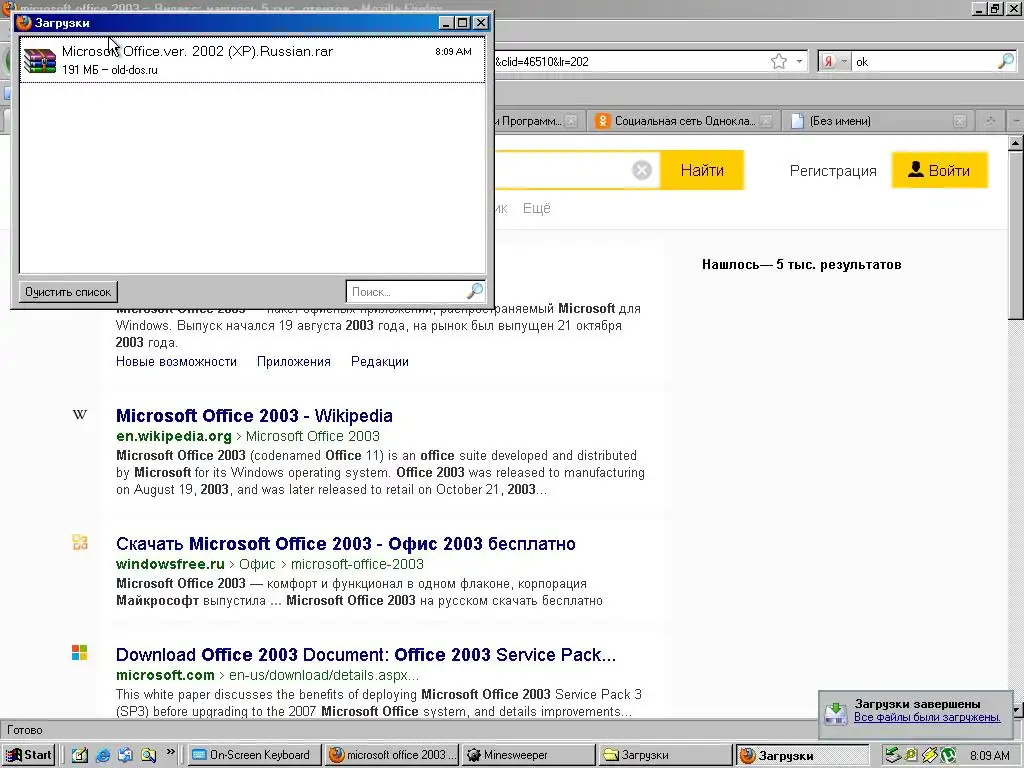This screenshot has width=1024, height=768.
Task: Click the magnifier icon in Downloads search
Action: pyautogui.click(x=475, y=291)
